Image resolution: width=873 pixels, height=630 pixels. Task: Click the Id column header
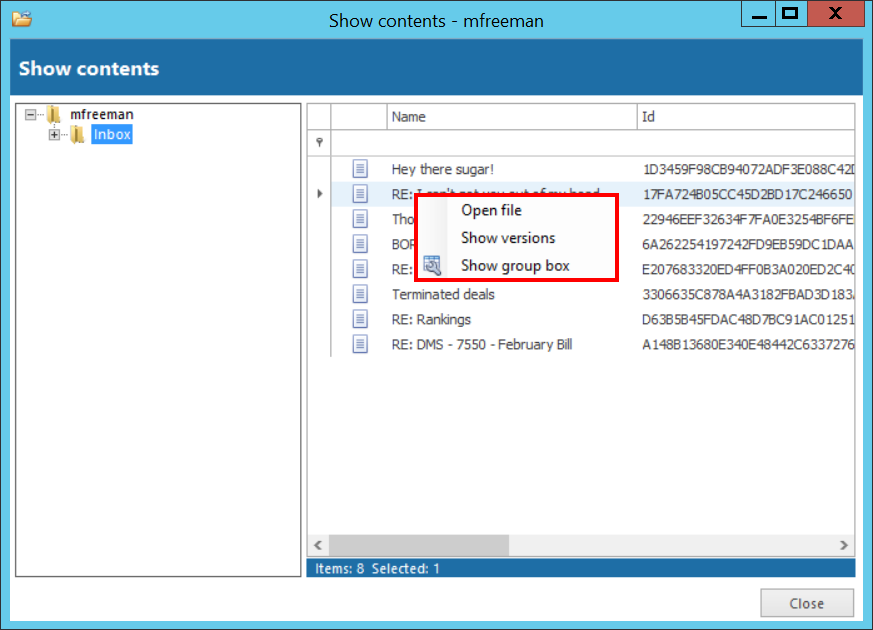745,117
